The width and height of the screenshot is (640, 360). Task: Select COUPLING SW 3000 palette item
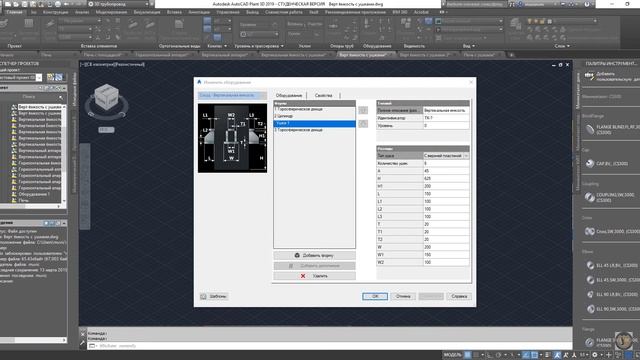click(x=611, y=198)
